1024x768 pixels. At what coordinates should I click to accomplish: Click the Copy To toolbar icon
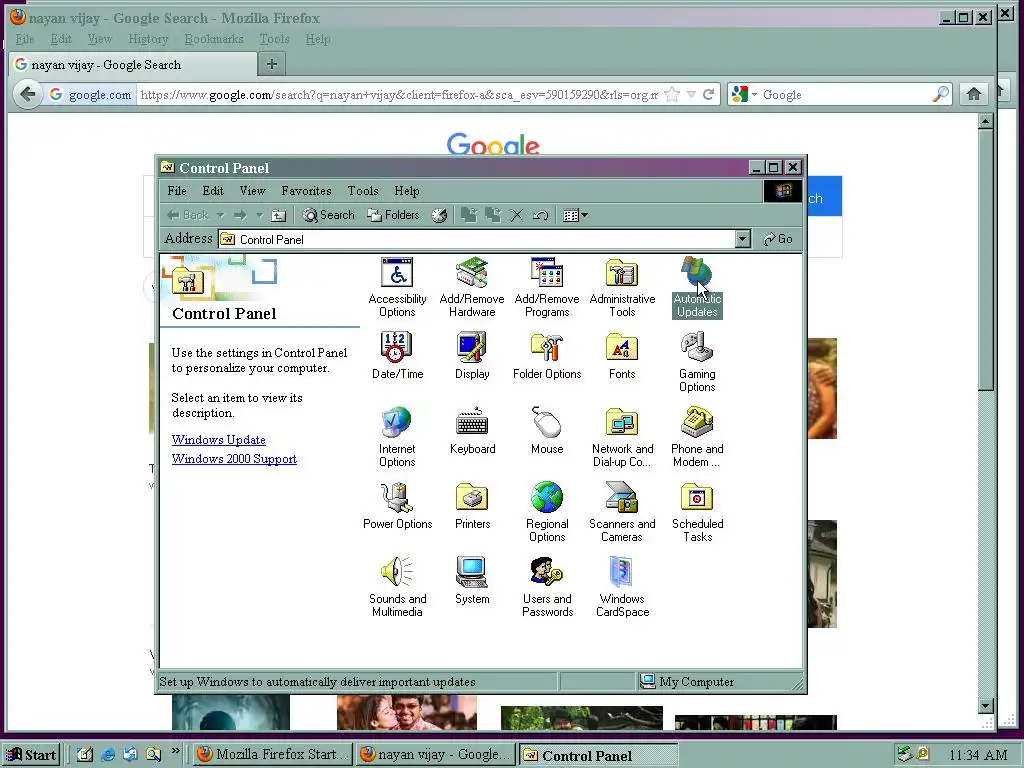(493, 215)
